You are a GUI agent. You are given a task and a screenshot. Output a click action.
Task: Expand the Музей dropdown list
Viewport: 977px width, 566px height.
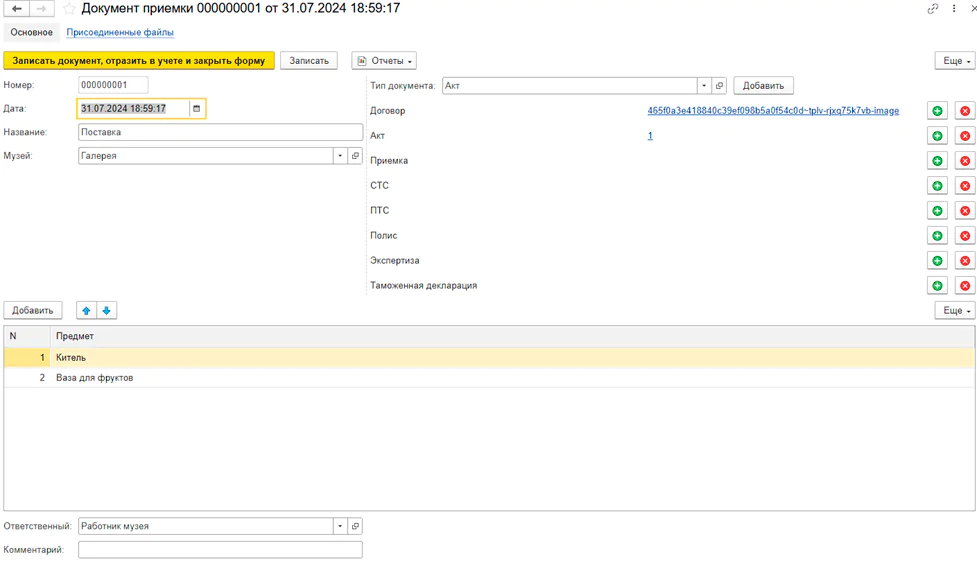340,156
